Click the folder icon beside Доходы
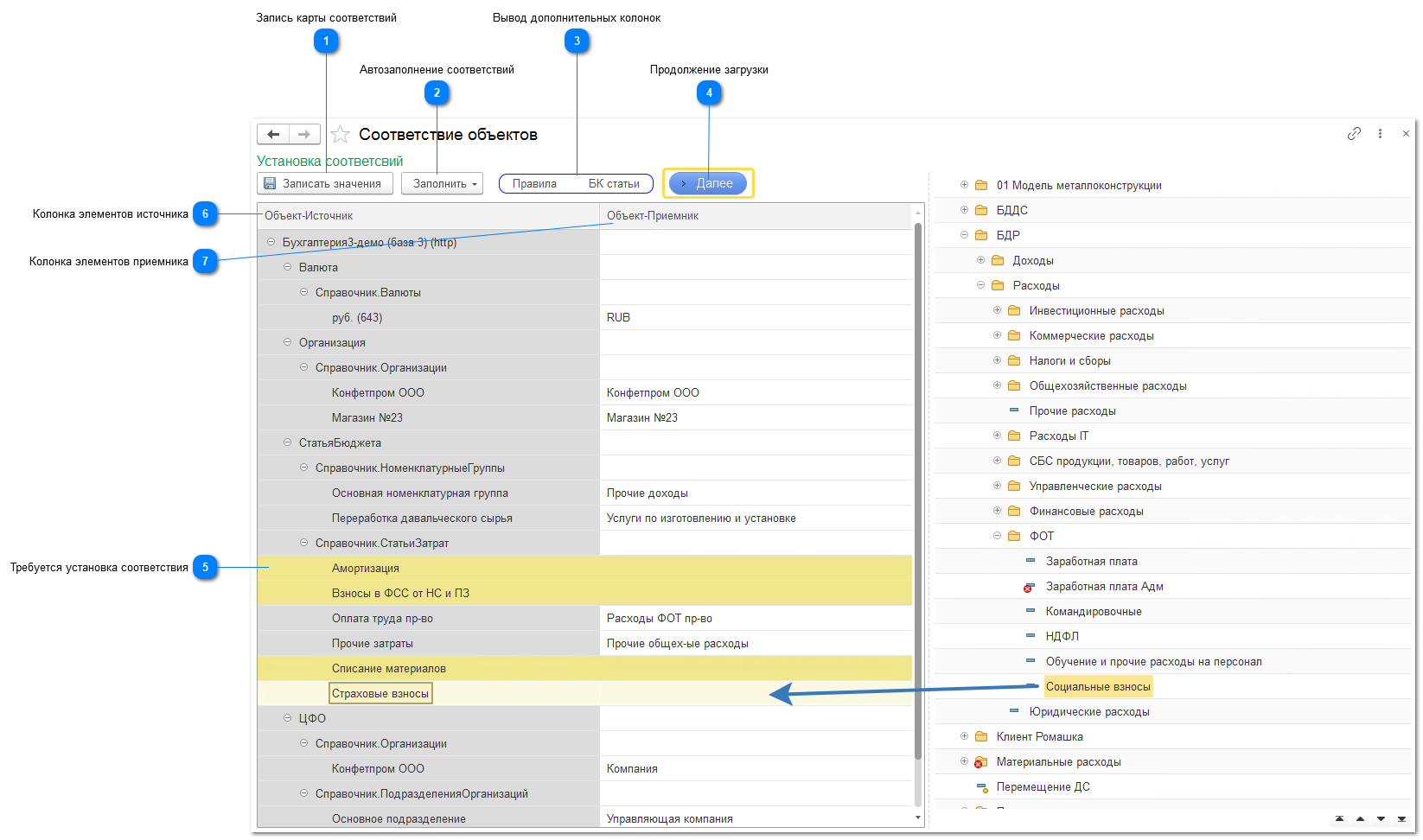The width and height of the screenshot is (1423, 840). tap(998, 260)
